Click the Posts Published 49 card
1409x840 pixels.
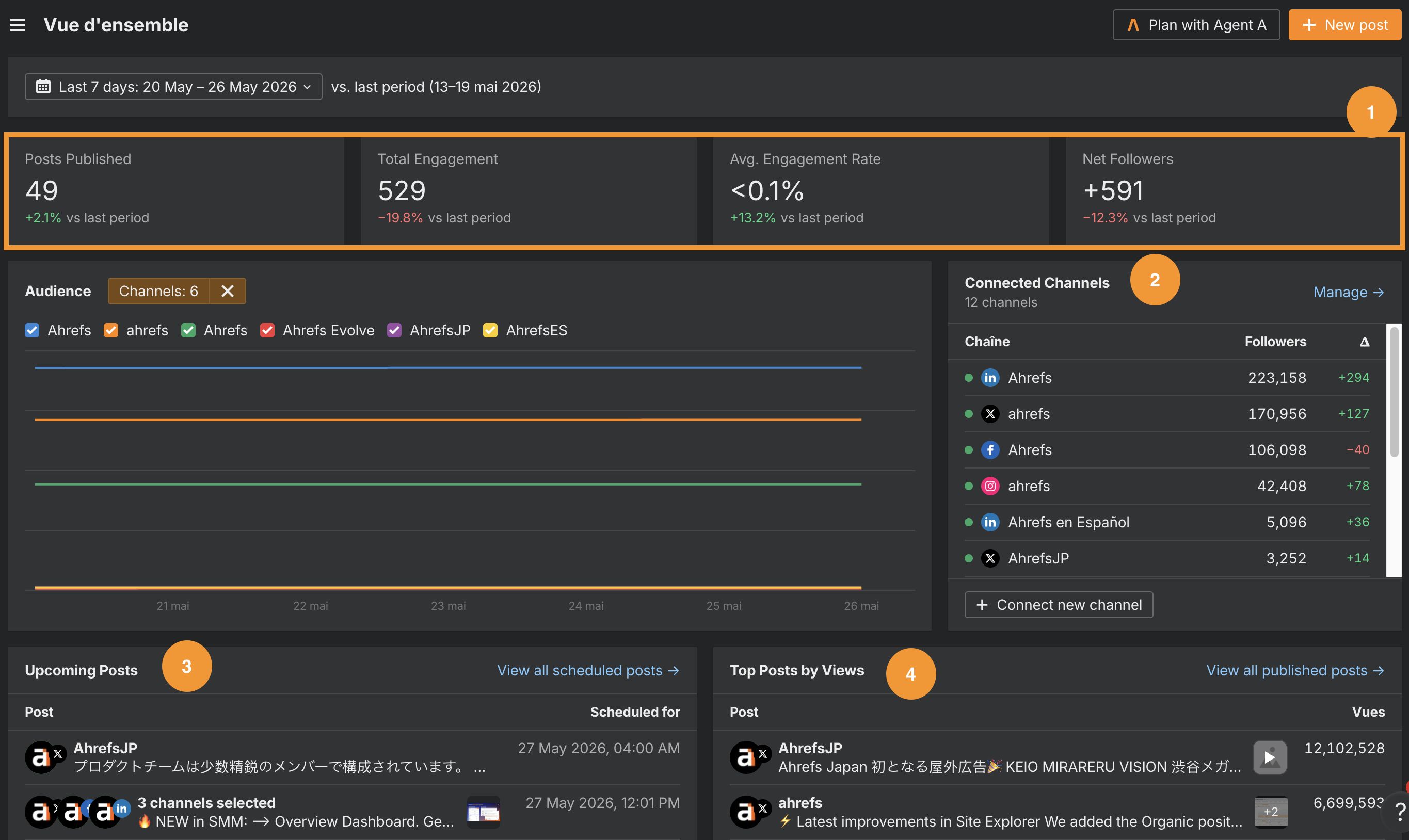[176, 191]
